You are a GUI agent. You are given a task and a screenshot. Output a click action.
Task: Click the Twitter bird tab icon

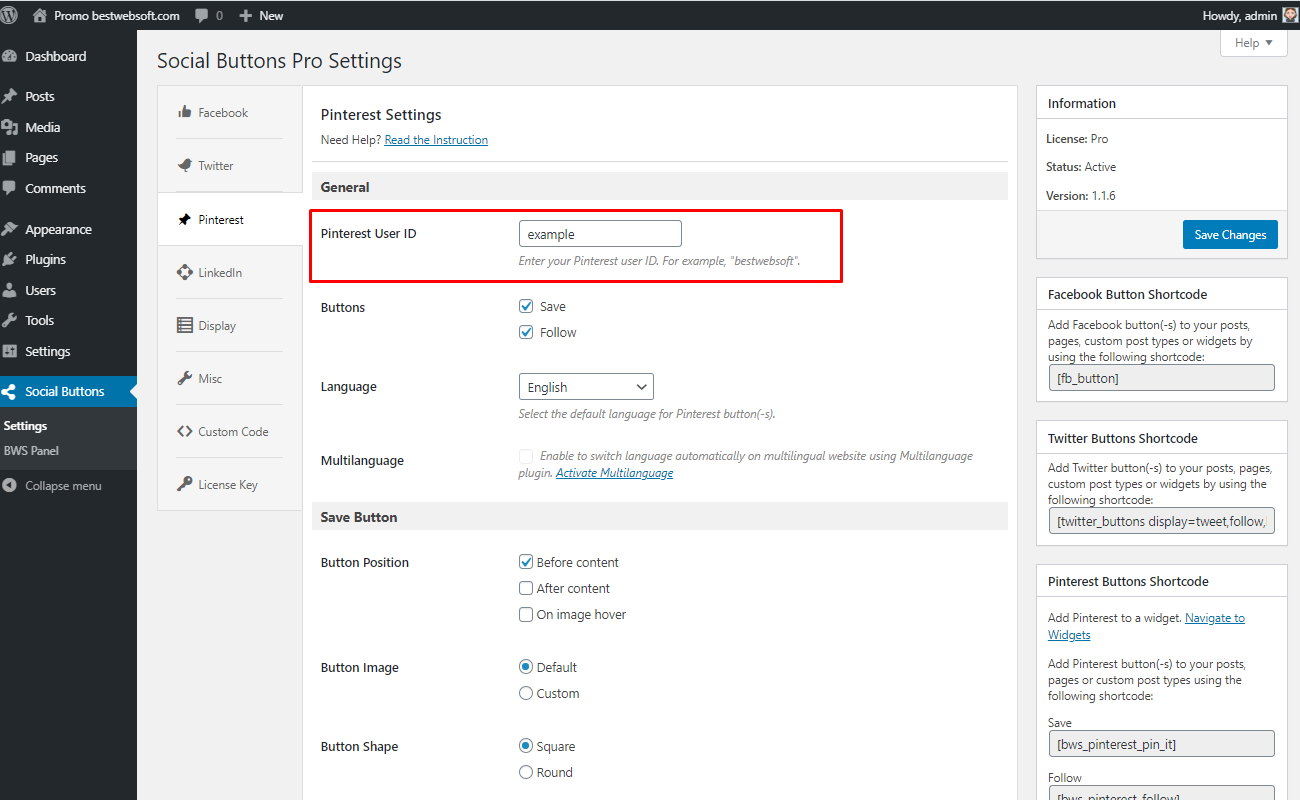[185, 165]
